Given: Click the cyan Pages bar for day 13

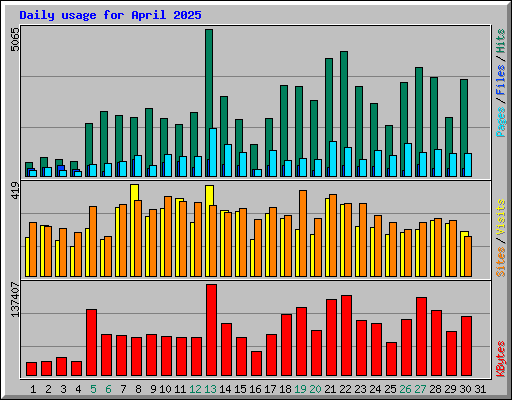Looking at the screenshot, I should coord(213,152).
